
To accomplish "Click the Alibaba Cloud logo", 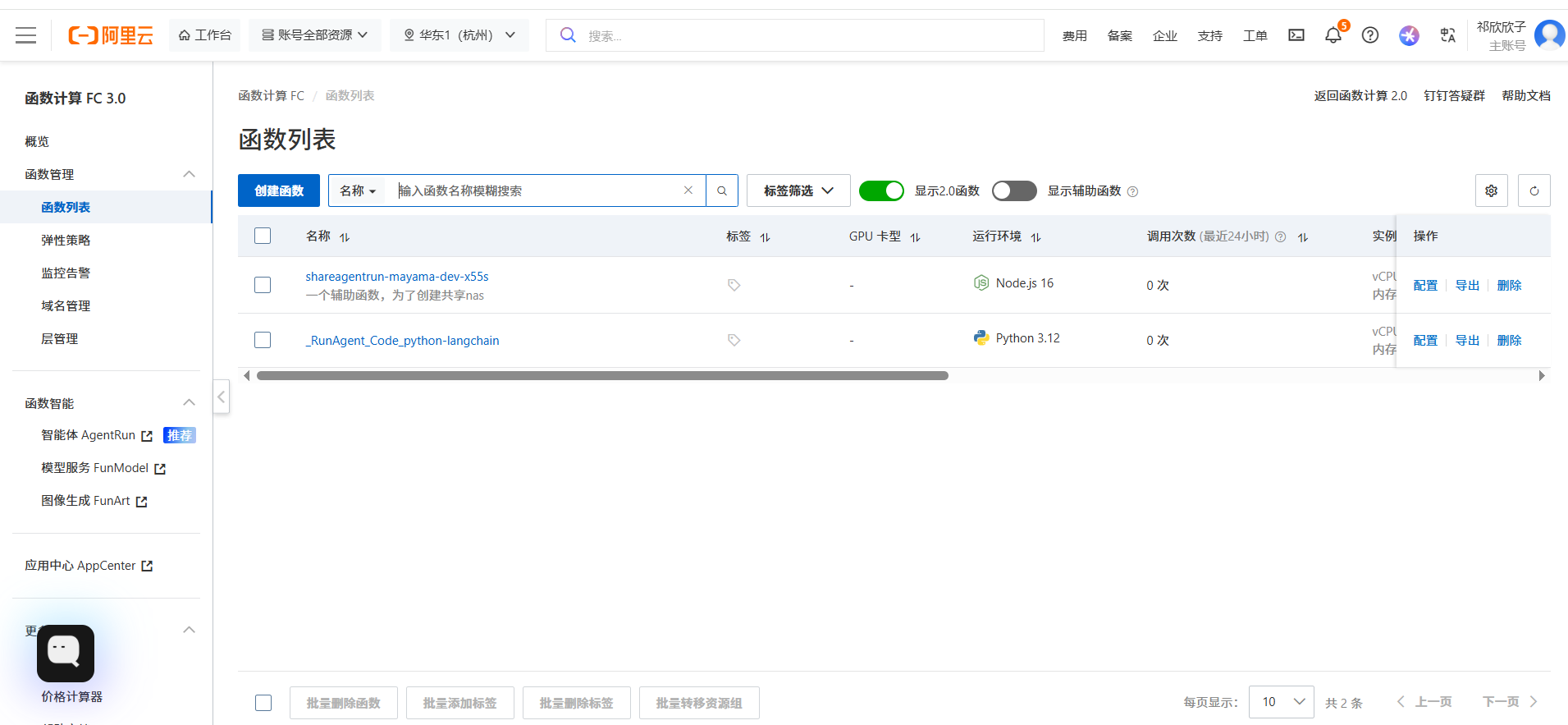I will point(111,35).
